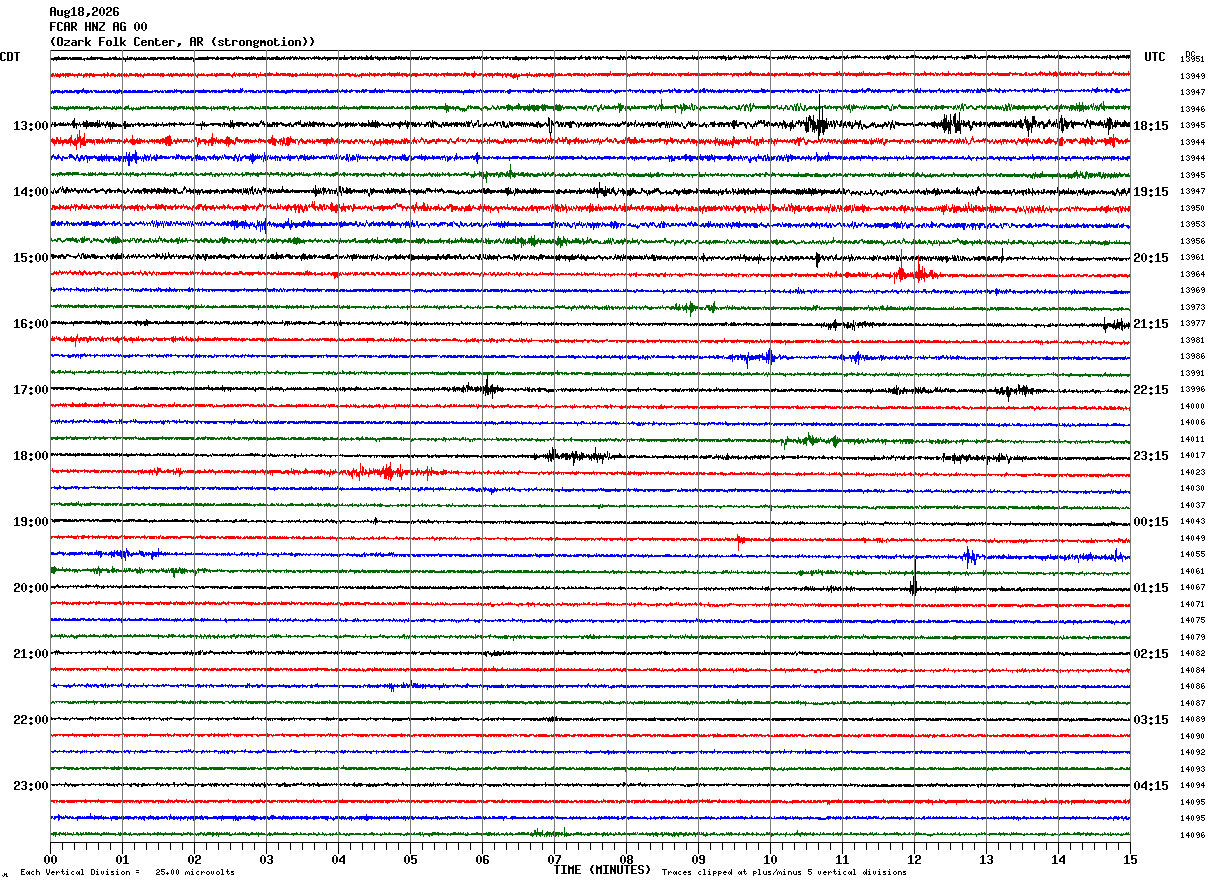Click the DC offset value 14096
This screenshot has height=886, width=1210.
(1192, 835)
